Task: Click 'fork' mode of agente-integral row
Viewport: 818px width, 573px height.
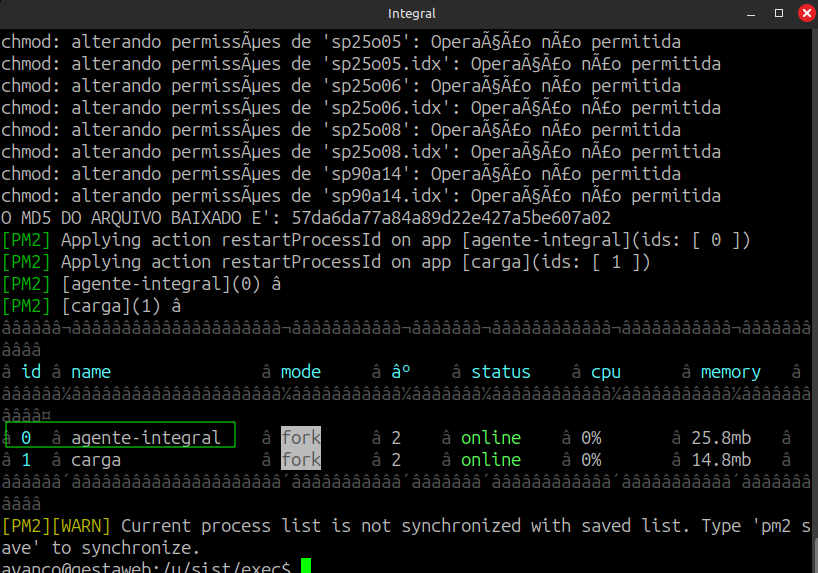Action: click(x=301, y=437)
